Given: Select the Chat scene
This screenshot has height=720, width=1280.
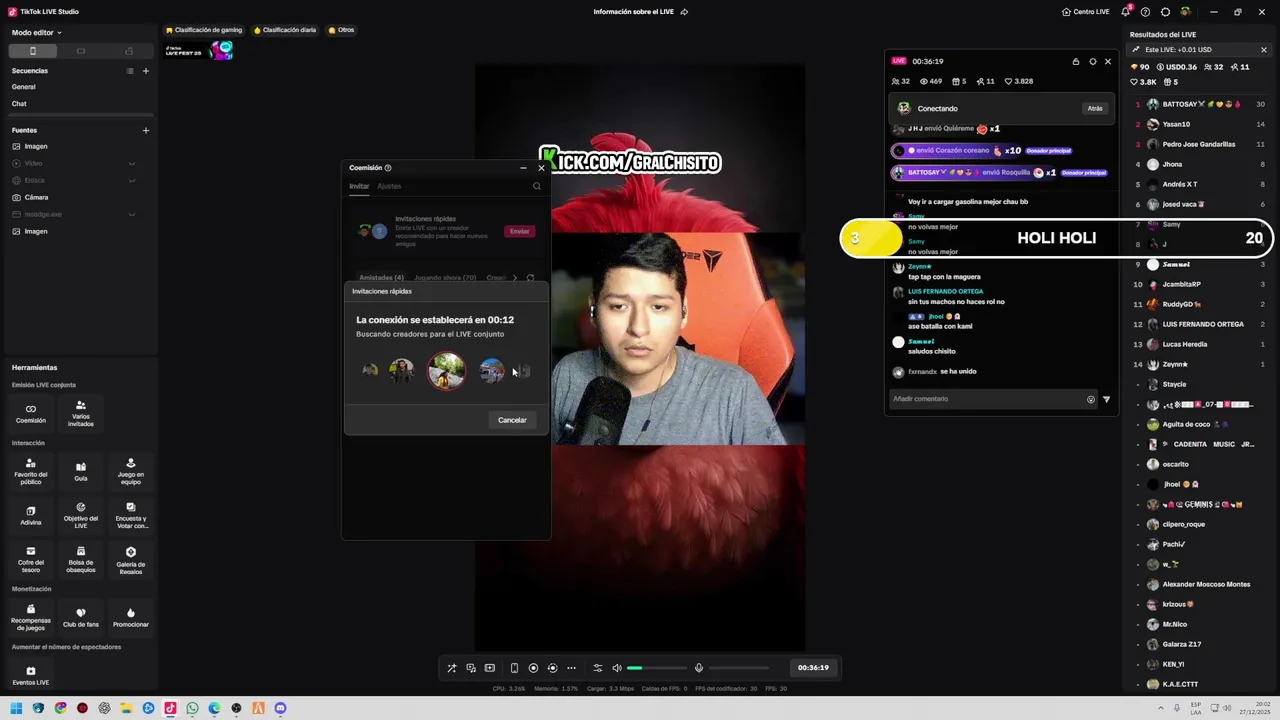Looking at the screenshot, I should click(80, 104).
